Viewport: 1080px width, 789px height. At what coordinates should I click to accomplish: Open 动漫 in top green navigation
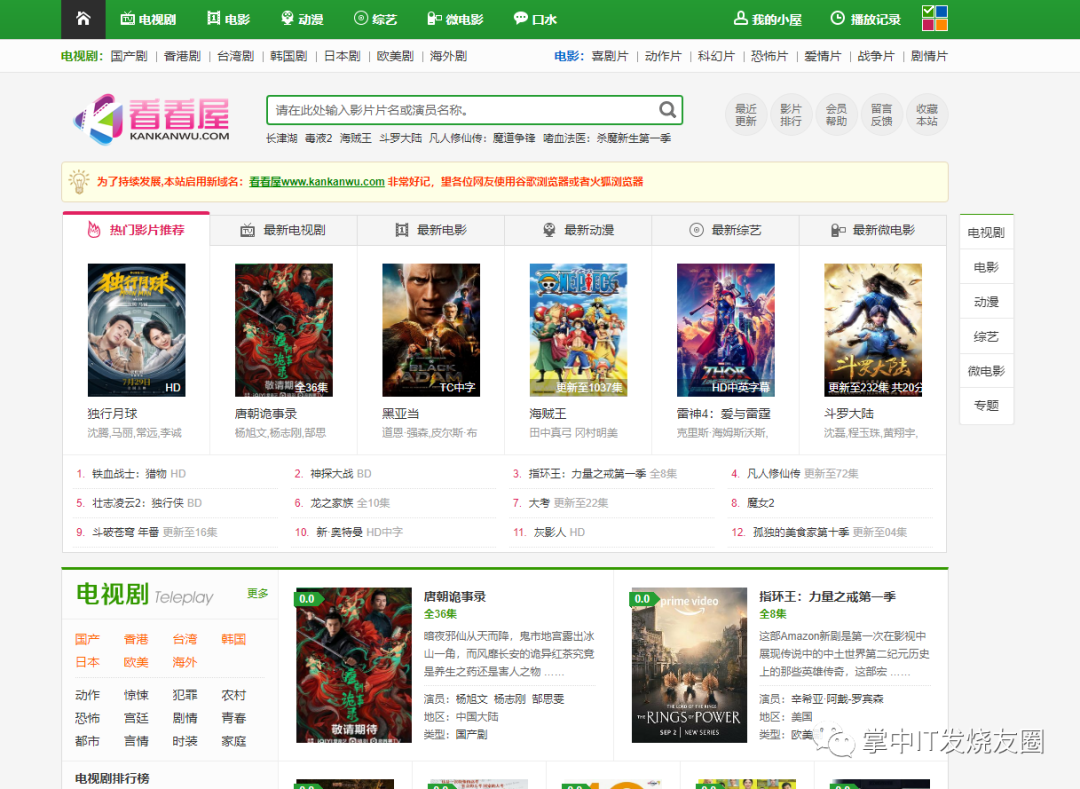[302, 19]
